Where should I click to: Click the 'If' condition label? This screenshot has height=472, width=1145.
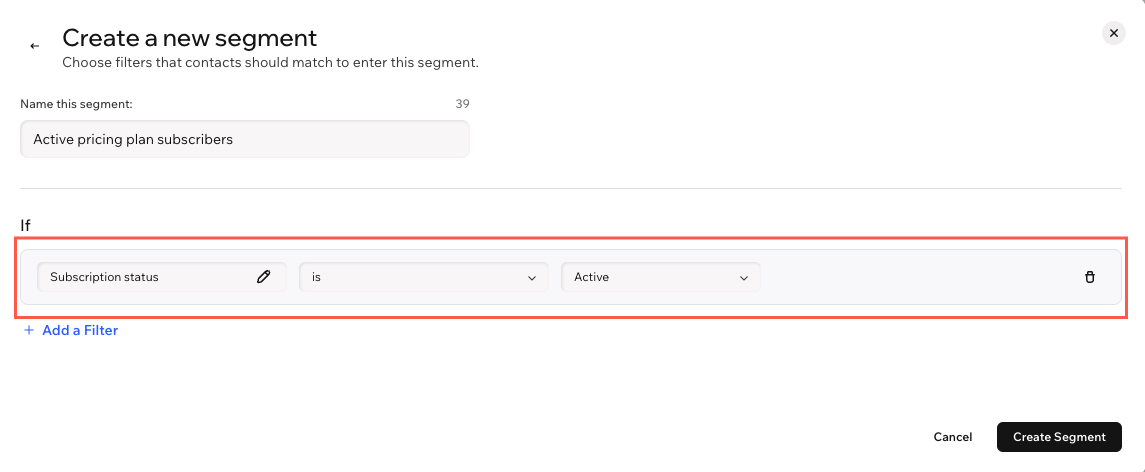coord(26,225)
